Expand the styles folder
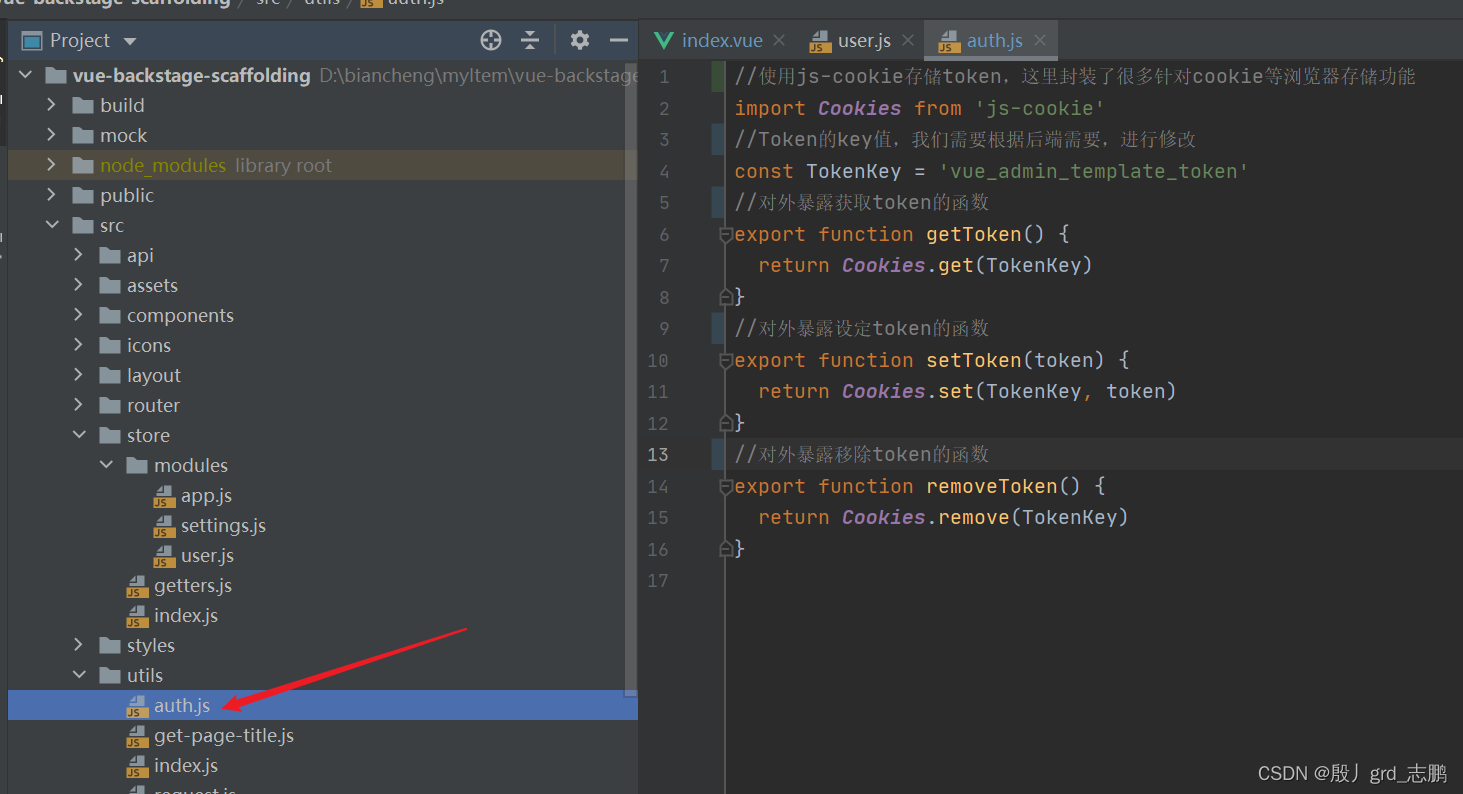 tap(79, 645)
